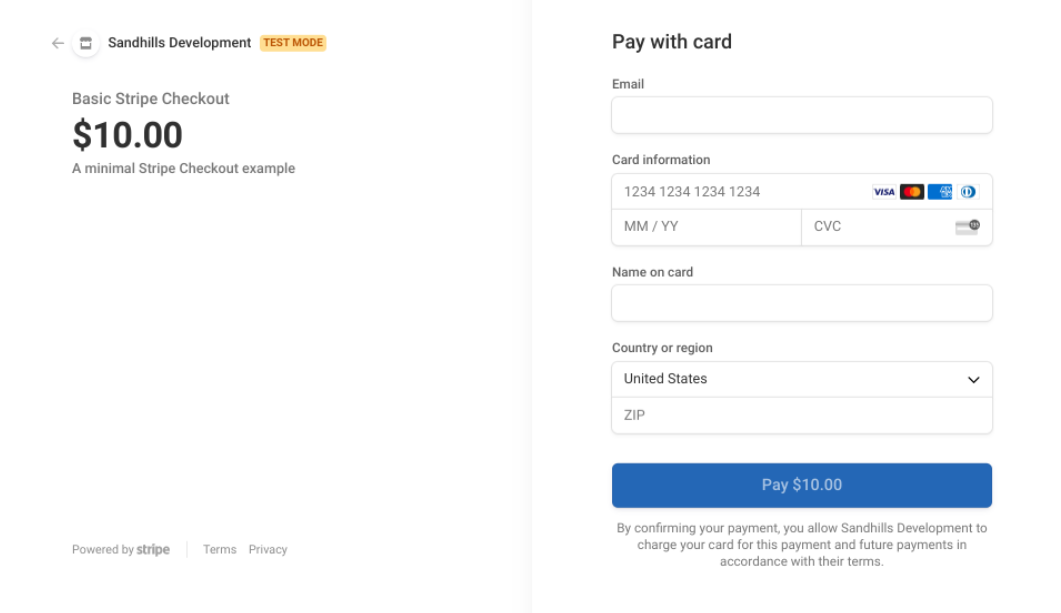The image size is (1061, 613).
Task: Click the back arrow to return
Action: (x=57, y=43)
